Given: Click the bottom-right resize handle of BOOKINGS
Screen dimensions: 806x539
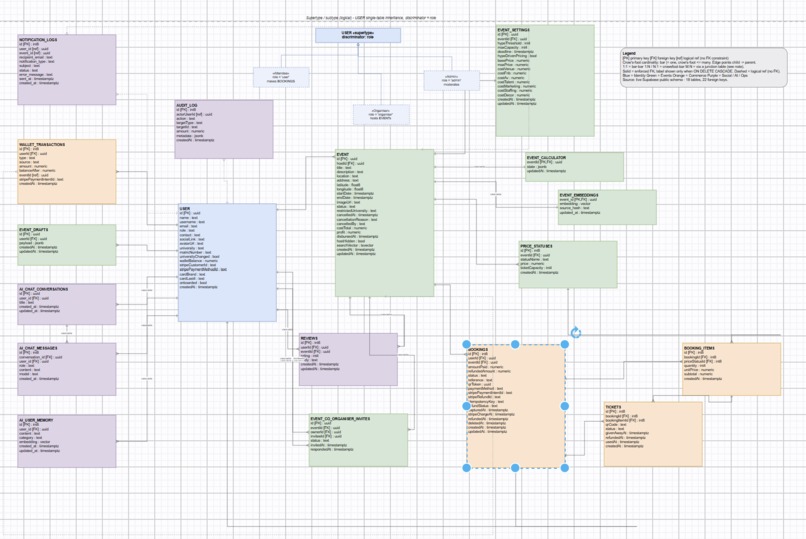Looking at the screenshot, I should pos(564,468).
